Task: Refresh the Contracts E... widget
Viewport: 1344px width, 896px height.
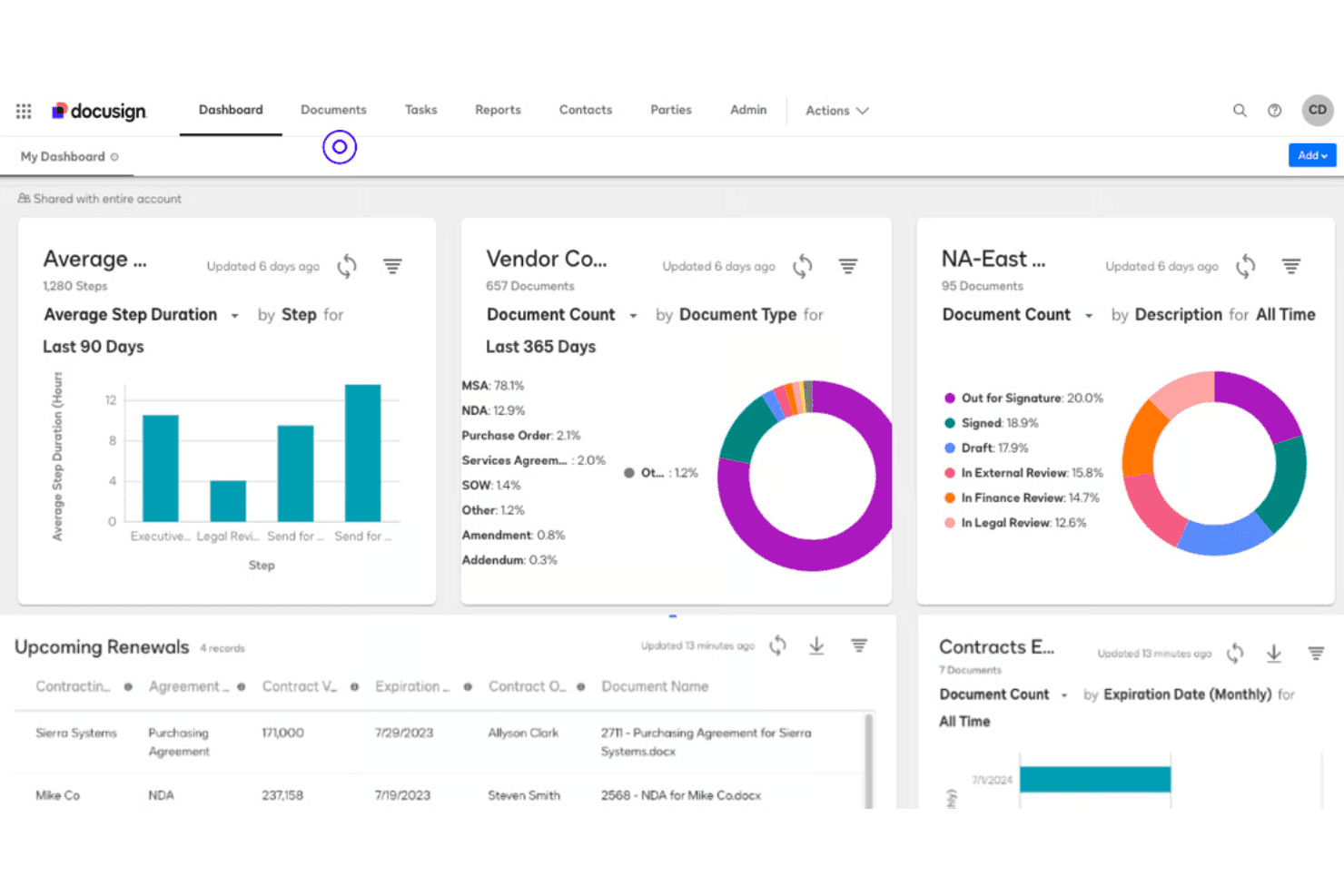Action: (x=1235, y=653)
